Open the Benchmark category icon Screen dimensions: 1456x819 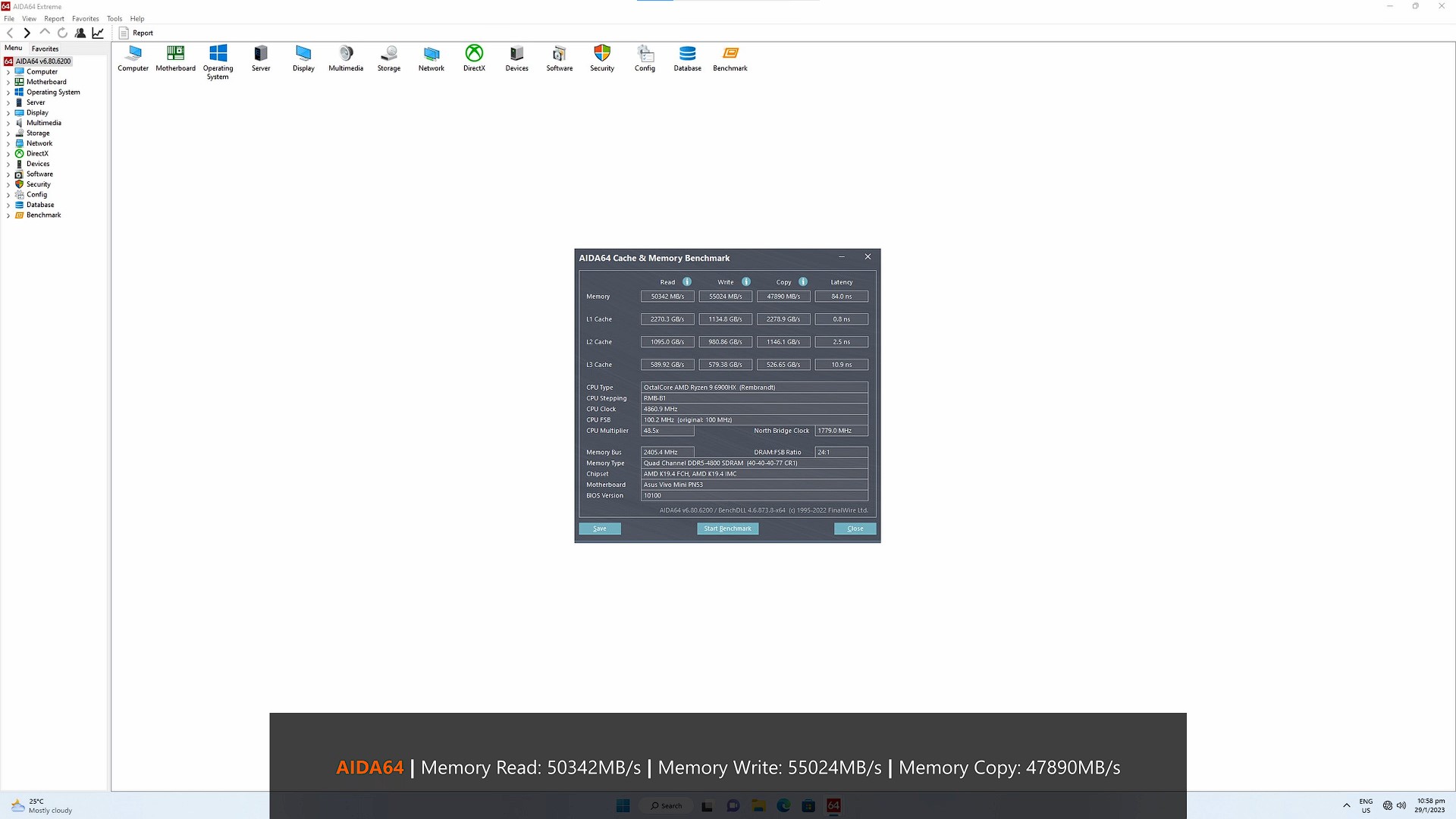click(x=730, y=58)
